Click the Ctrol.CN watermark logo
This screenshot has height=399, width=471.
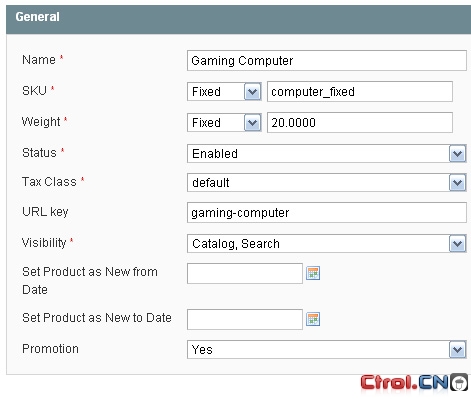pyautogui.click(x=414, y=382)
